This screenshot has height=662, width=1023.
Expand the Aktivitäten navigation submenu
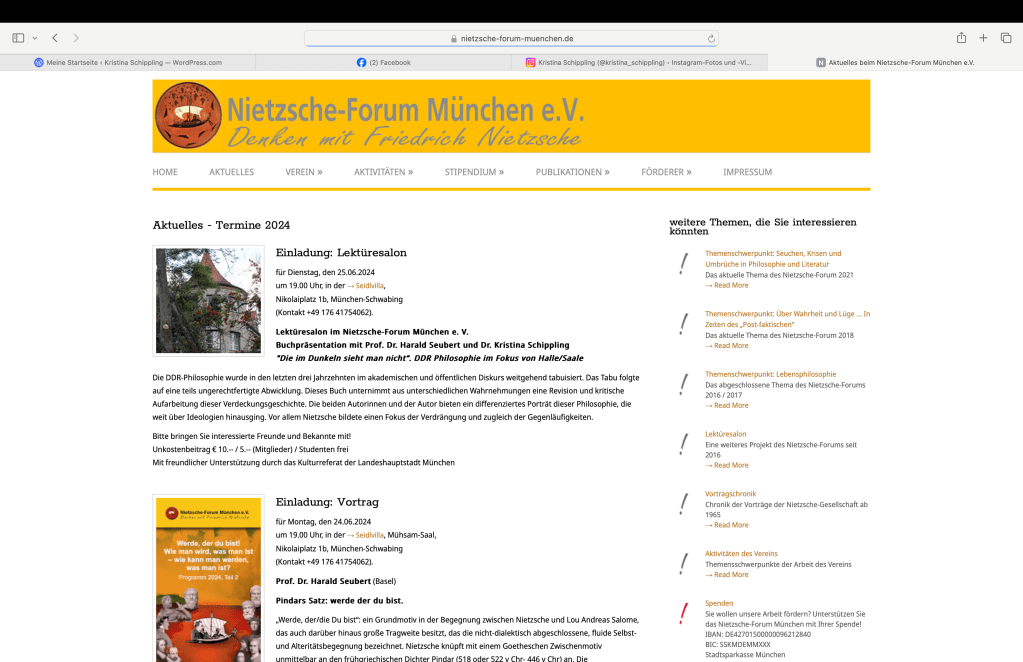(x=383, y=172)
